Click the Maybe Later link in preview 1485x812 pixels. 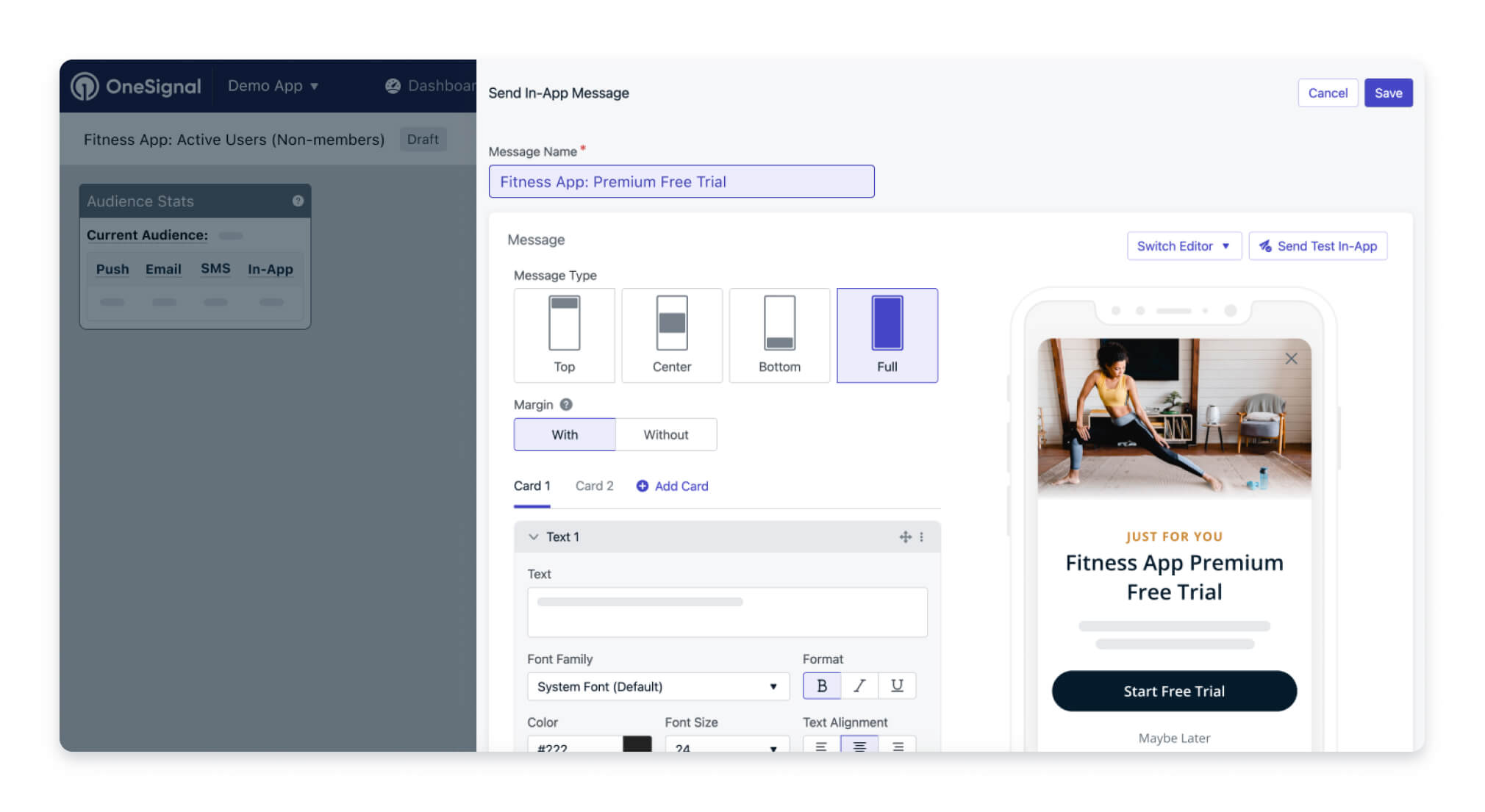point(1174,738)
